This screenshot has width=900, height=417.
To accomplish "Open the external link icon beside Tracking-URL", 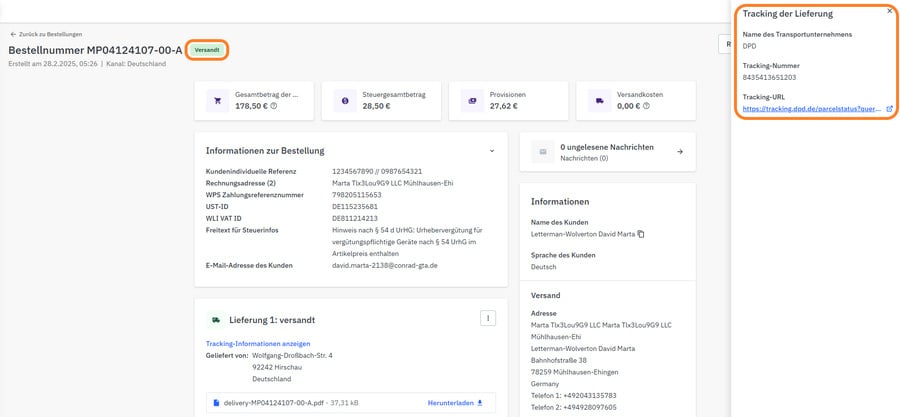I will click(889, 108).
